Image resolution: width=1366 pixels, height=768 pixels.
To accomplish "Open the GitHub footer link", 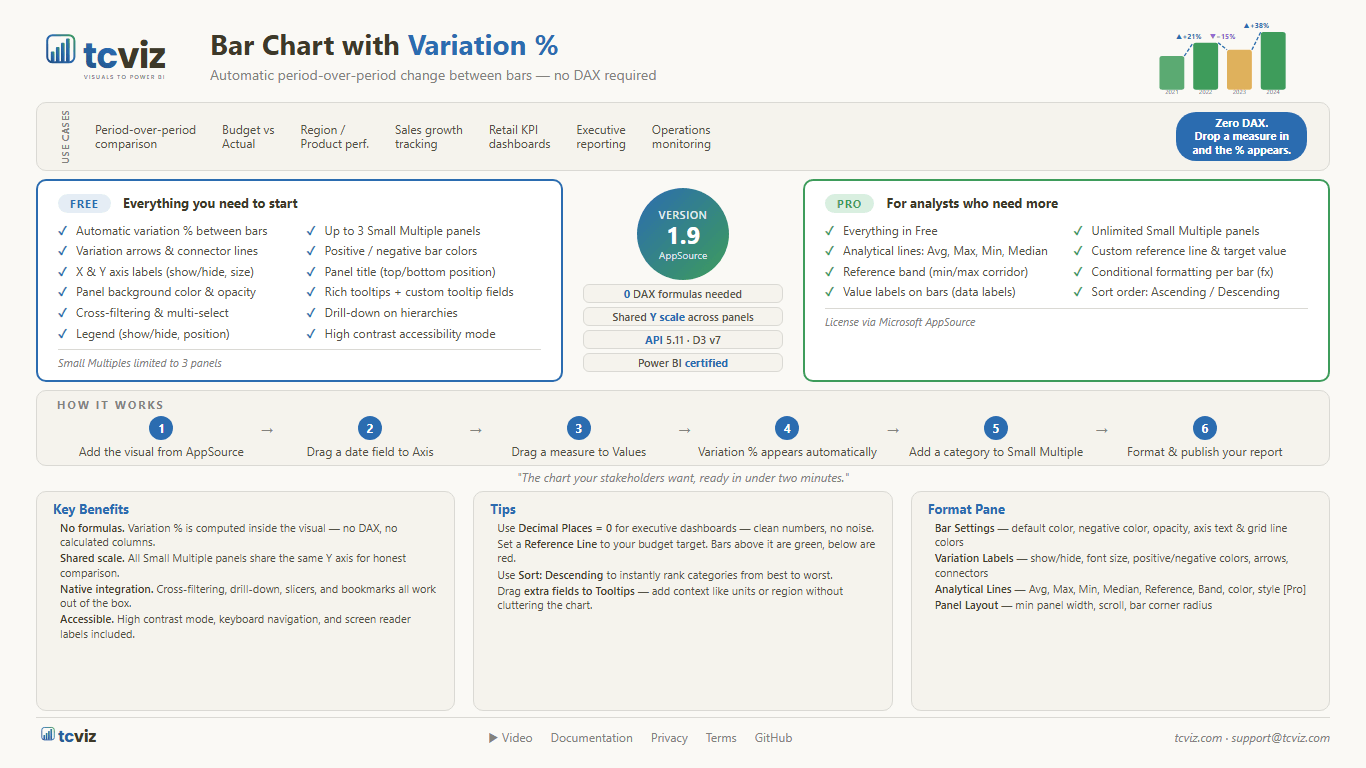I will [773, 738].
